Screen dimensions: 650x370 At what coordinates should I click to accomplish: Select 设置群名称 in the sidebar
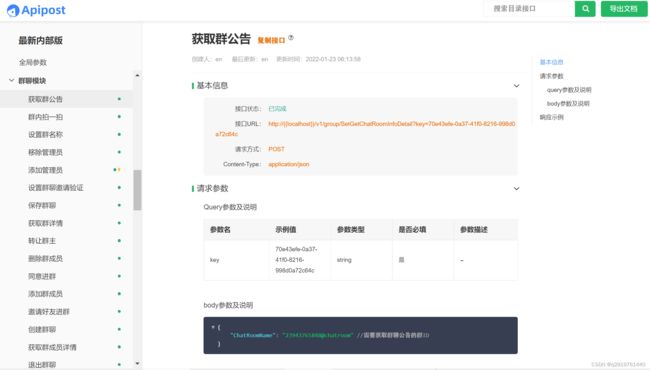tap(66, 135)
